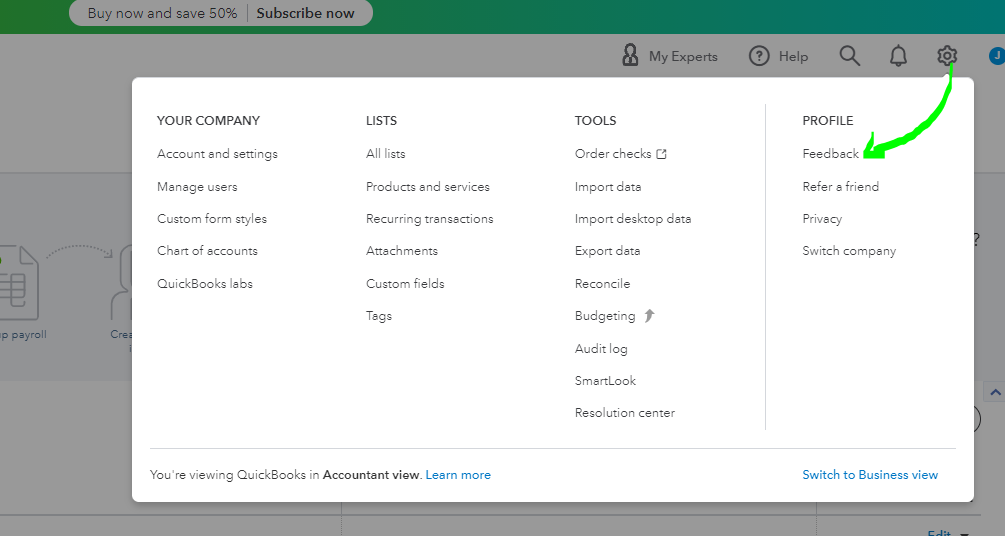Choose Reconcile under Tools
Screen dimensions: 1005x536
coord(602,284)
